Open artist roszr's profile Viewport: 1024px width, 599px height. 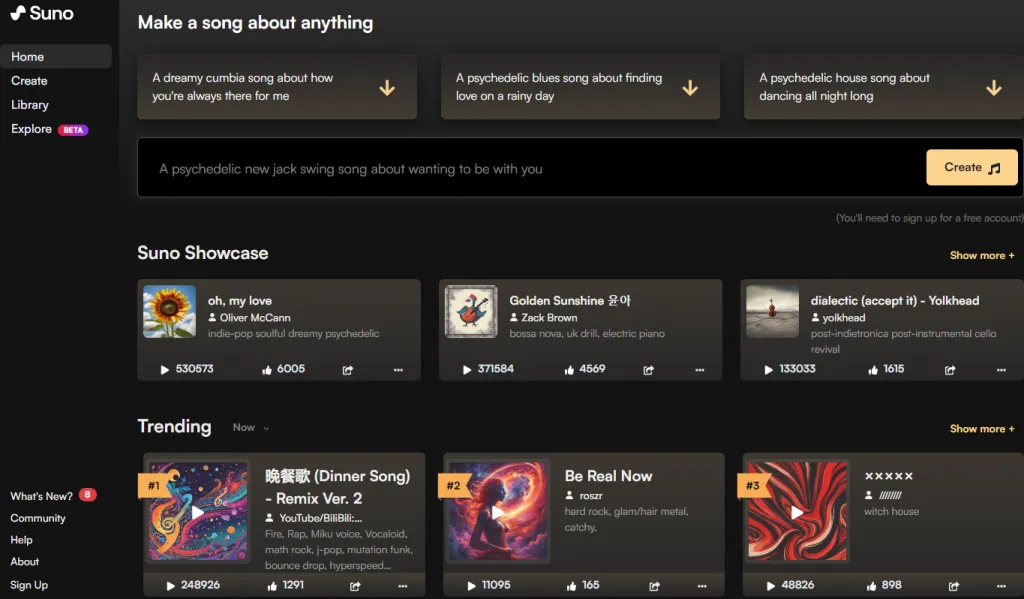click(584, 496)
